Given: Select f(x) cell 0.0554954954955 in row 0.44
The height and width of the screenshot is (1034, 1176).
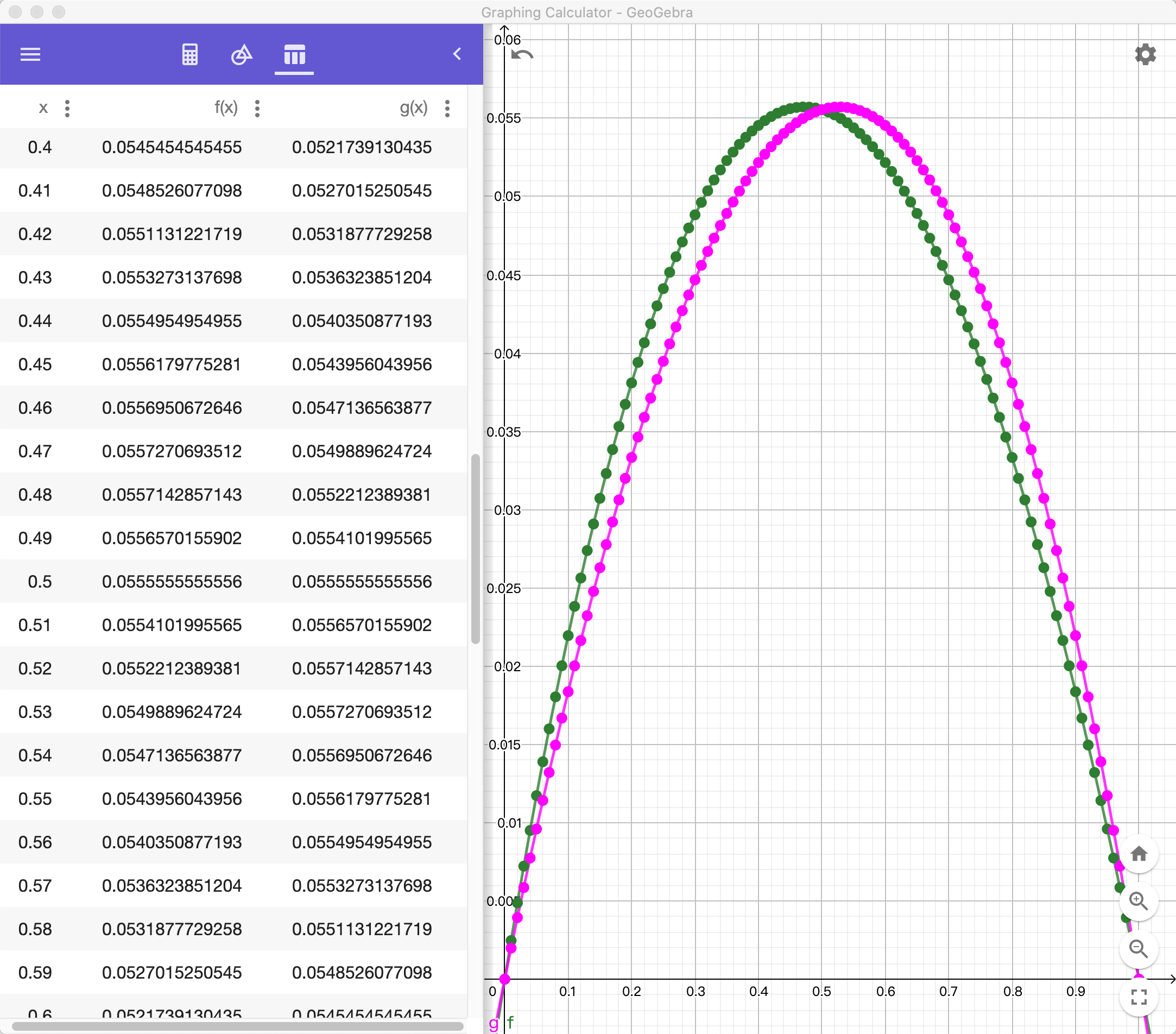Looking at the screenshot, I should (172, 321).
